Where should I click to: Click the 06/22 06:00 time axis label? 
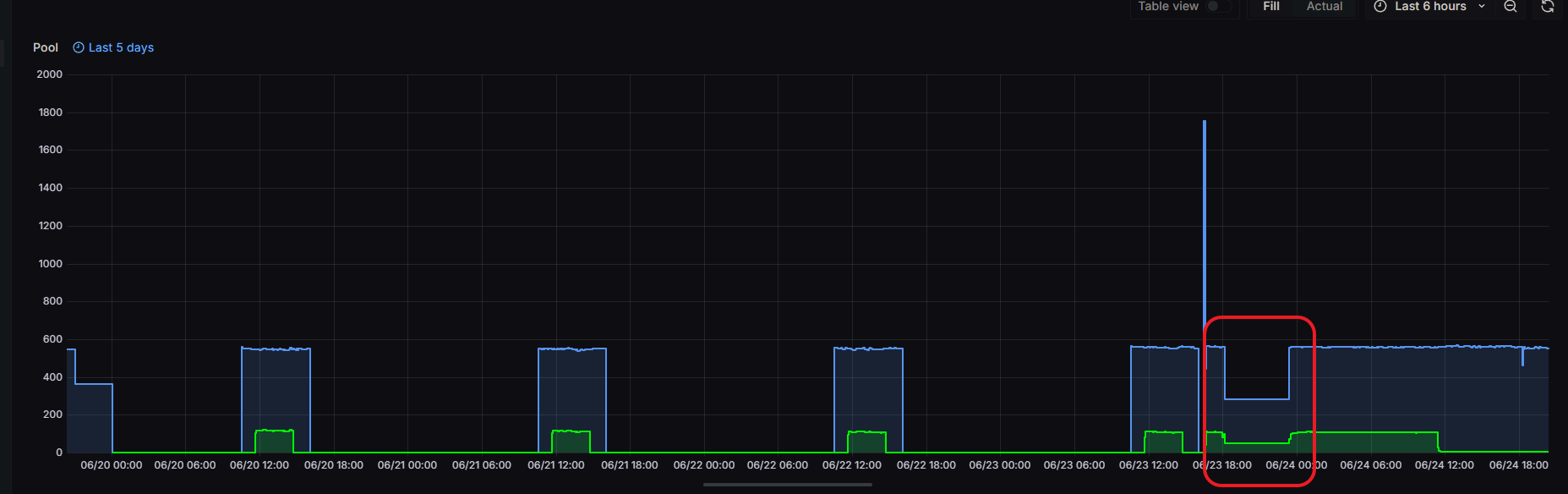point(778,465)
